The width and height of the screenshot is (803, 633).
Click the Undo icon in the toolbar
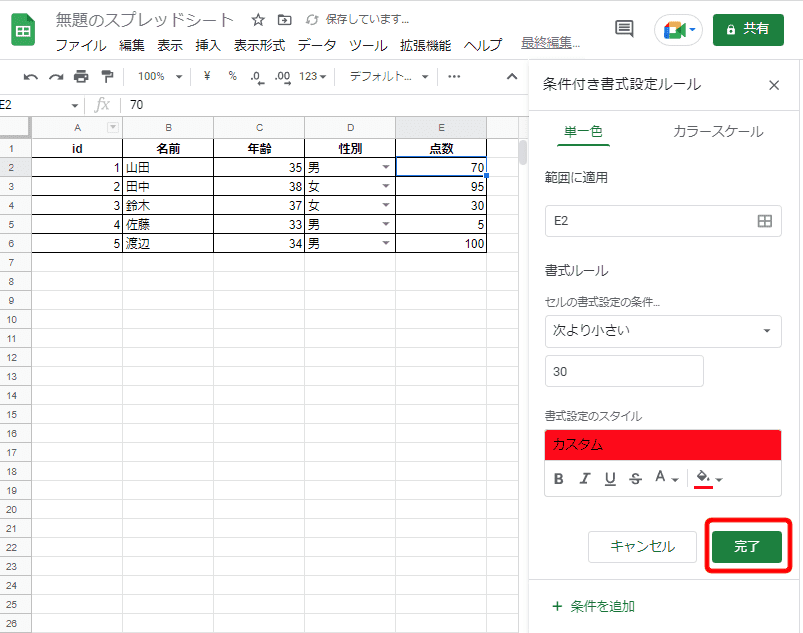(32, 76)
